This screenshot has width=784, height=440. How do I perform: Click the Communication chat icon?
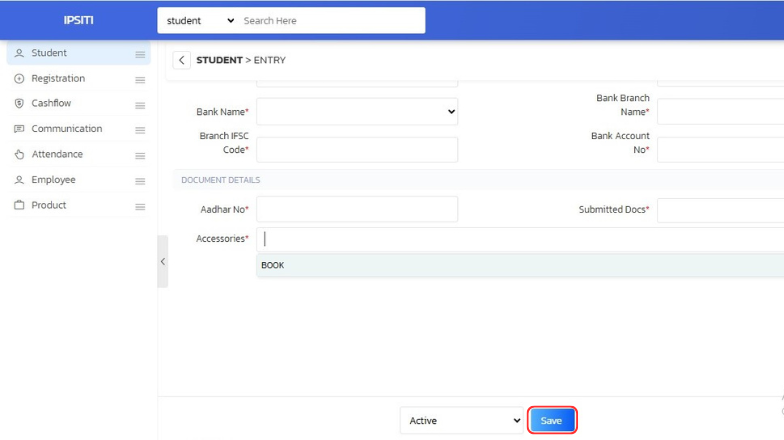tap(19, 129)
